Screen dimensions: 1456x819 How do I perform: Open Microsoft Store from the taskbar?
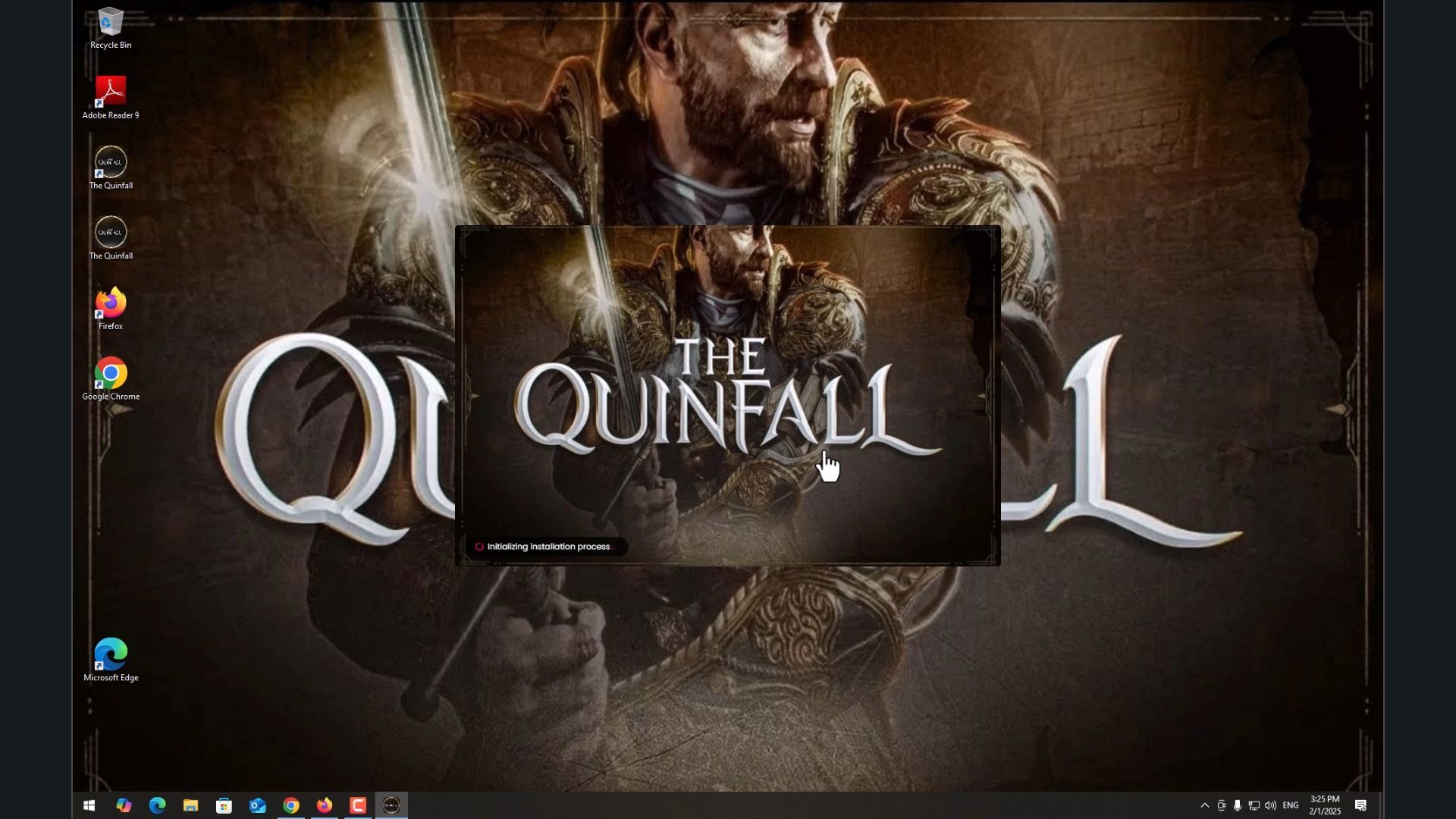click(224, 805)
